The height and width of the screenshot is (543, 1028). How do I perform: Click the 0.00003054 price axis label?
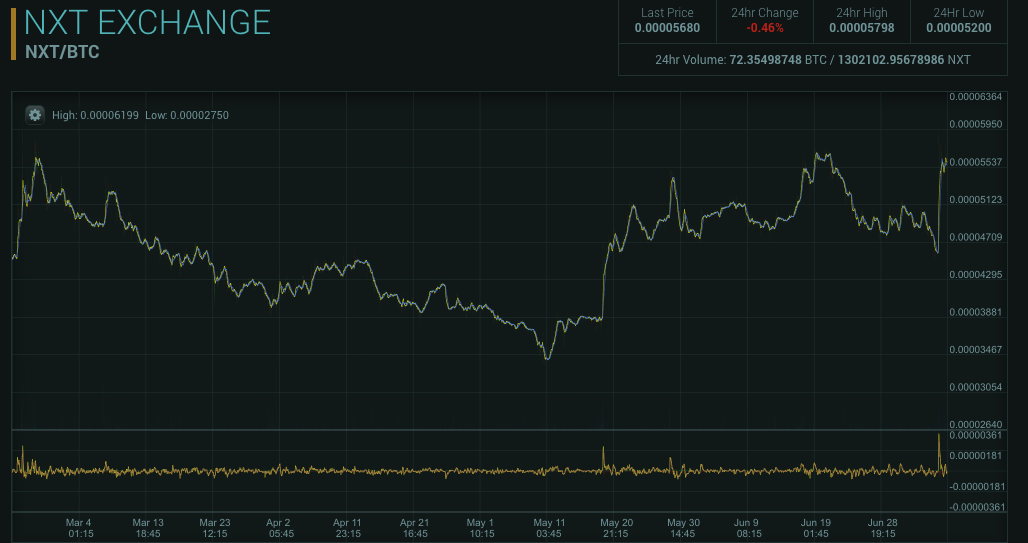[x=976, y=387]
